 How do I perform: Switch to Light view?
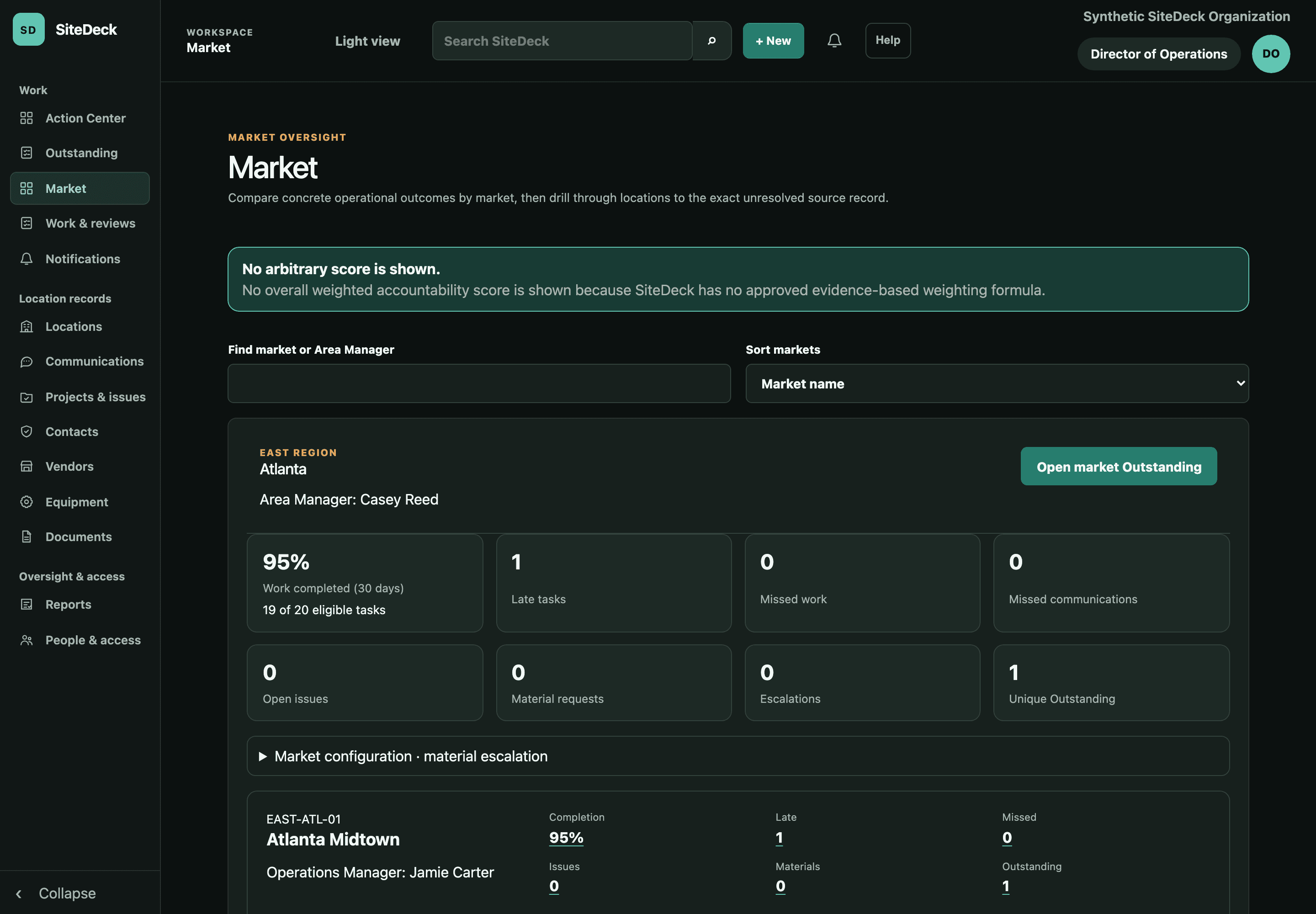tap(368, 41)
